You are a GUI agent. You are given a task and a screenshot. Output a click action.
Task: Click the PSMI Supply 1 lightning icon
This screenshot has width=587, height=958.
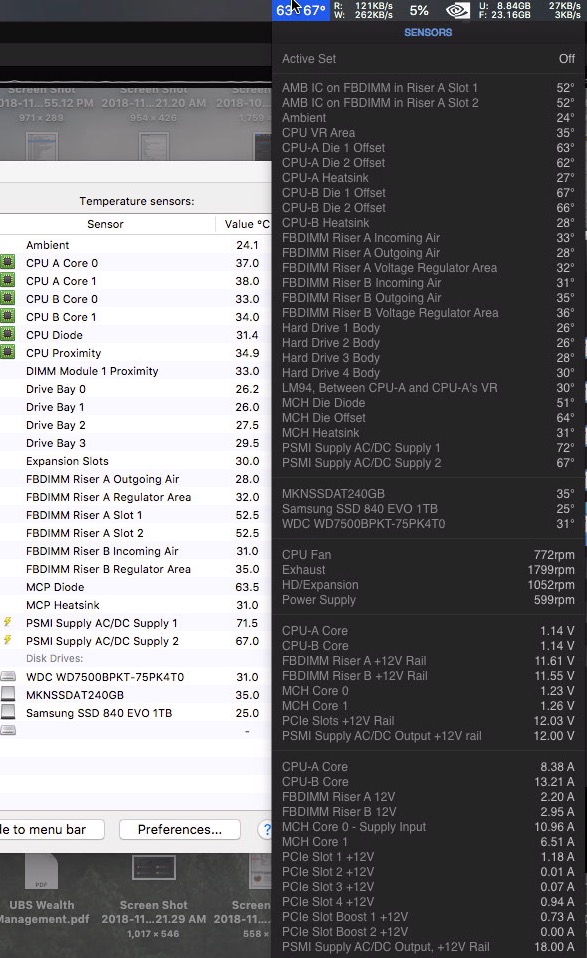7,622
